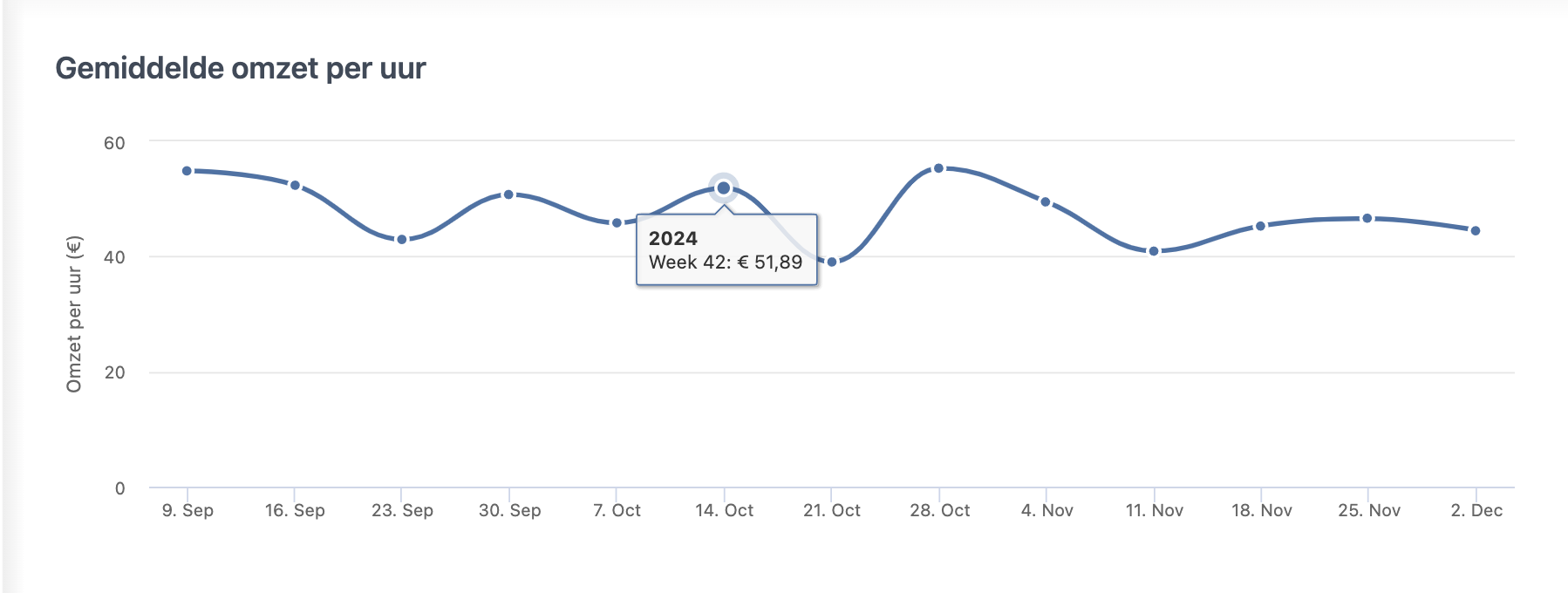Select the 18. Nov data point
1568x593 pixels.
pos(1260,226)
